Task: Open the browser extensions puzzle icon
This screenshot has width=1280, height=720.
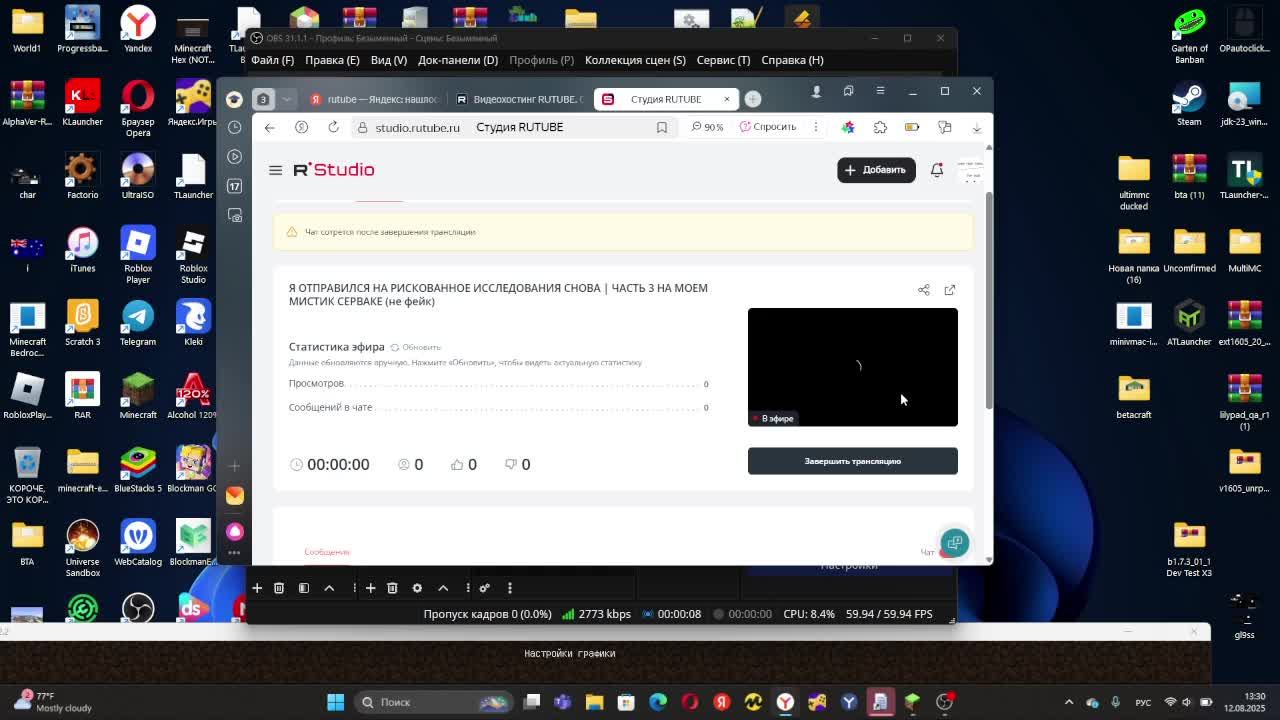Action: pyautogui.click(x=880, y=127)
